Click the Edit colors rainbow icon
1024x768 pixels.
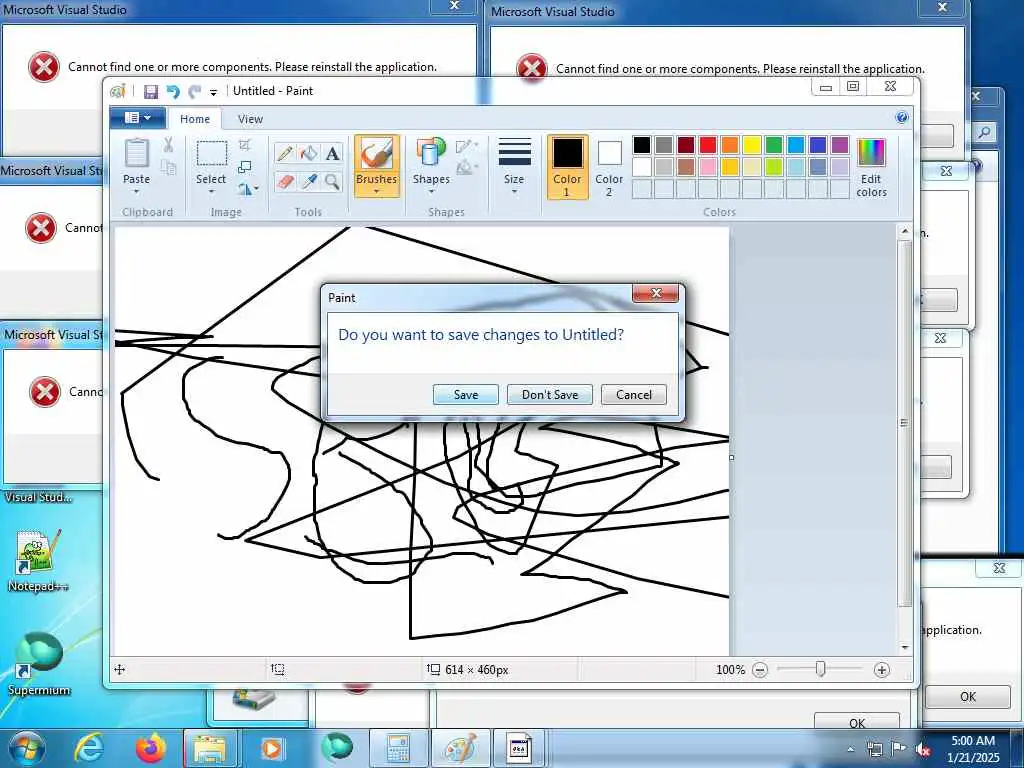coord(871,153)
